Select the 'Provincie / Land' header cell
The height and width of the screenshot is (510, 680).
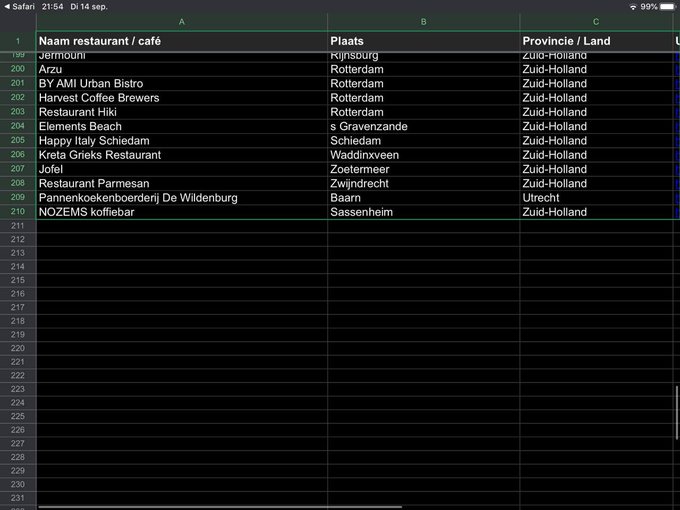596,41
